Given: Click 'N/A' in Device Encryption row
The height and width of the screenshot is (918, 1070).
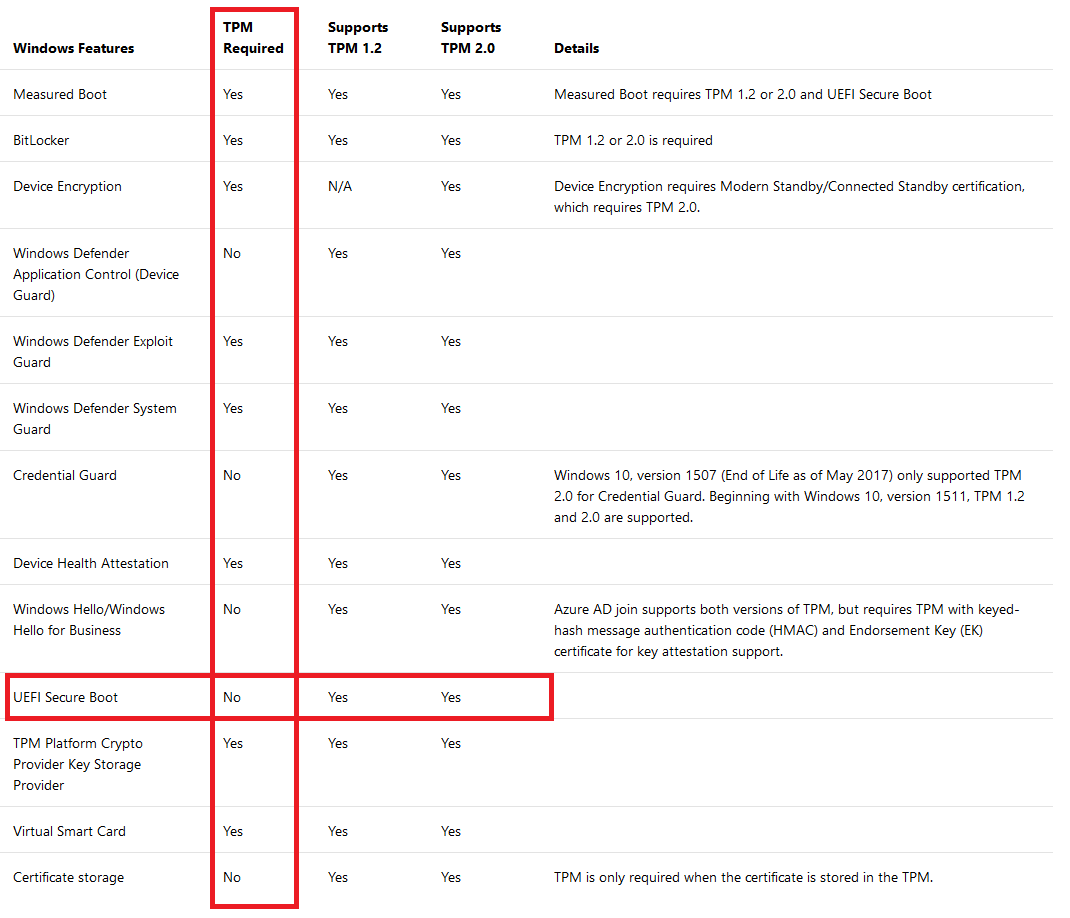Looking at the screenshot, I should click(340, 186).
